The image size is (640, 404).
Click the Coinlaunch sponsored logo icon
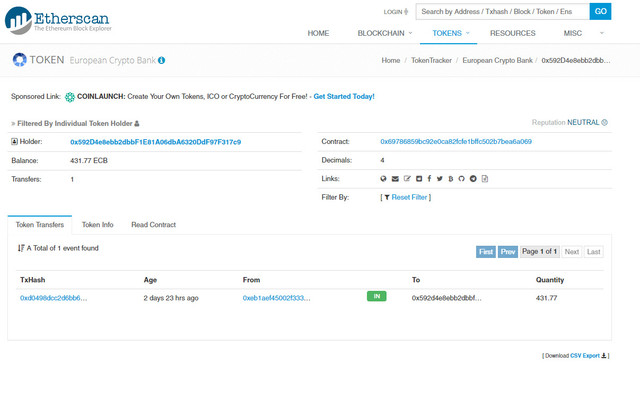(x=70, y=97)
